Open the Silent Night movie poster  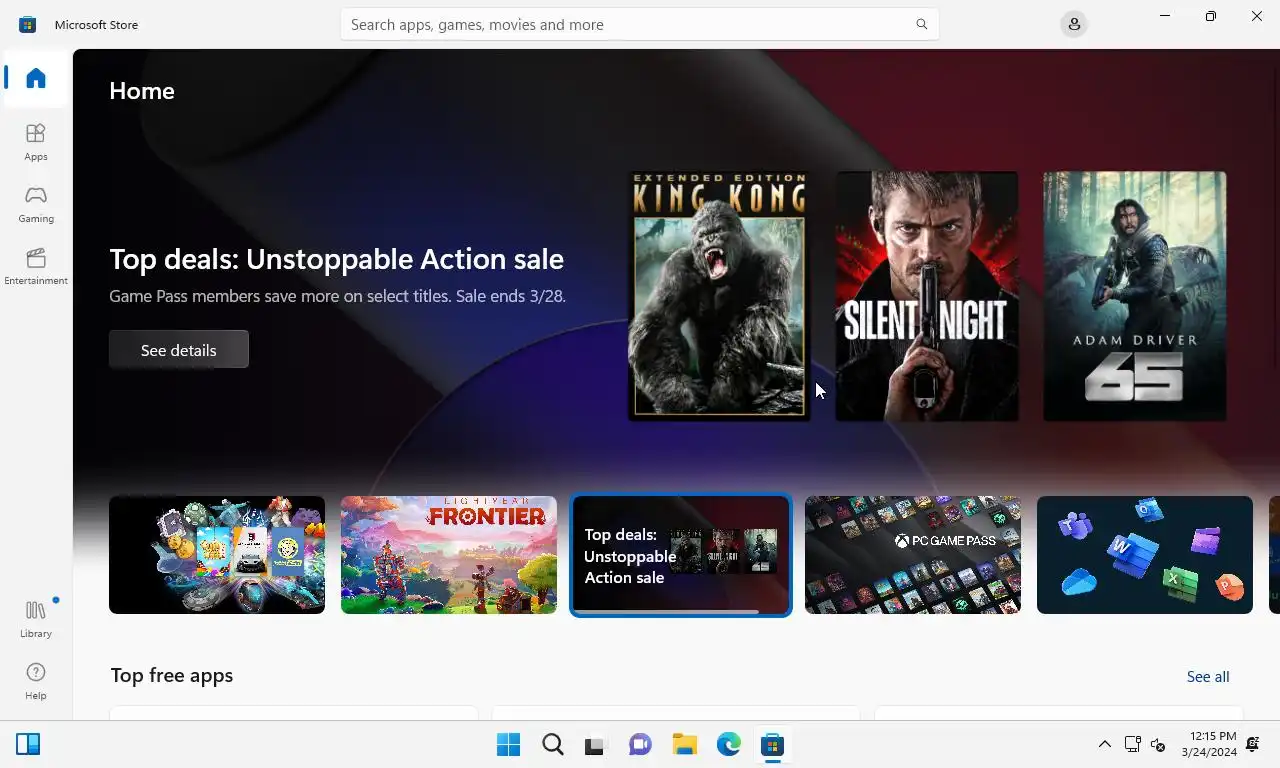[x=927, y=295]
